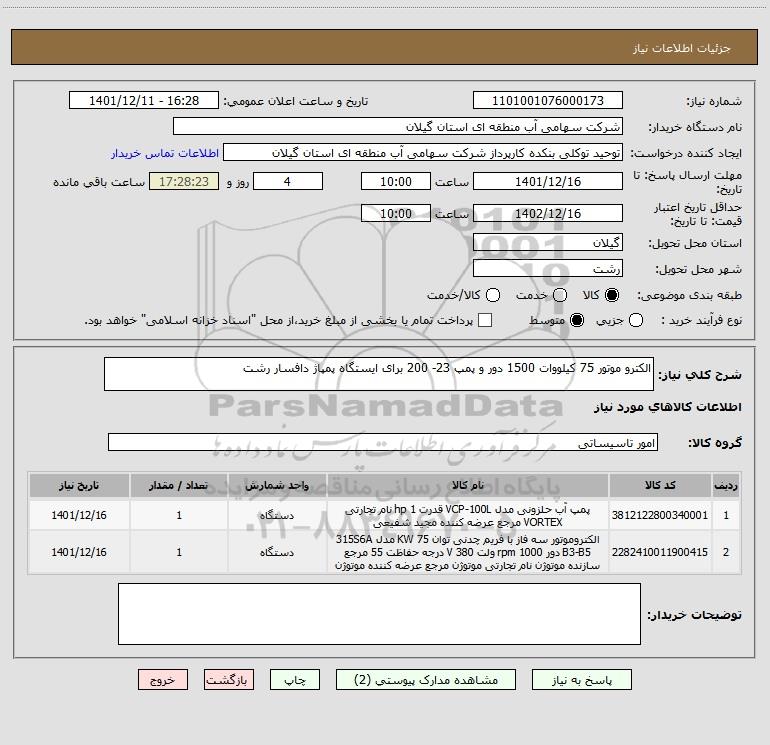Select the خدمت radio button

pos(560,295)
